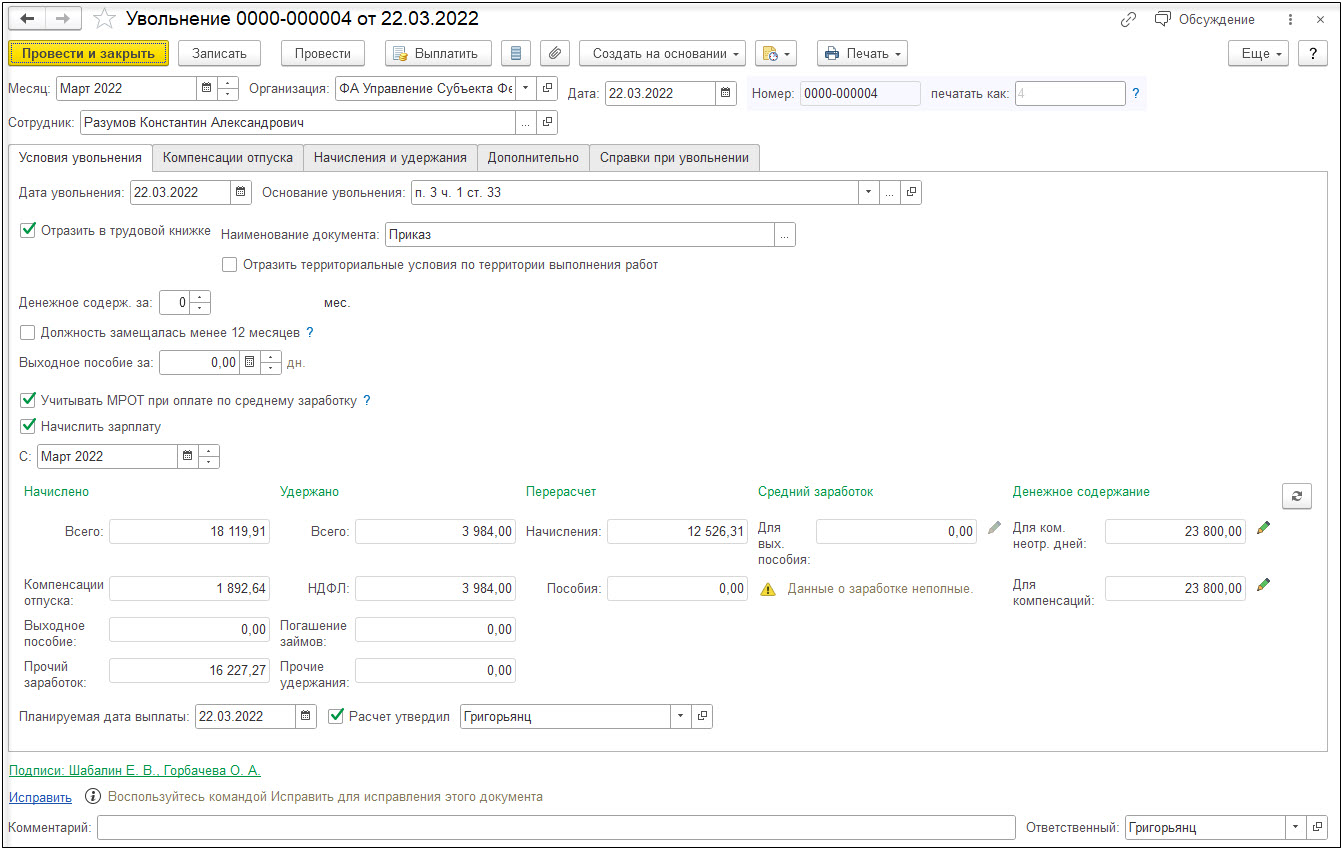Open calculator for Выходное пособие days

(x=250, y=362)
